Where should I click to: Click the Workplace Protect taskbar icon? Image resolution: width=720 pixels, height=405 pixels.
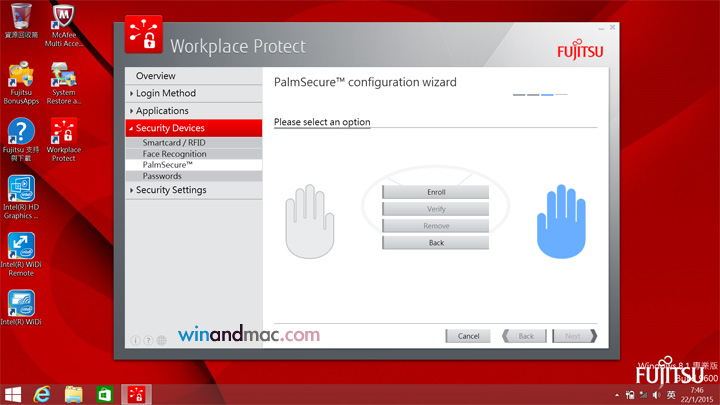click(136, 394)
